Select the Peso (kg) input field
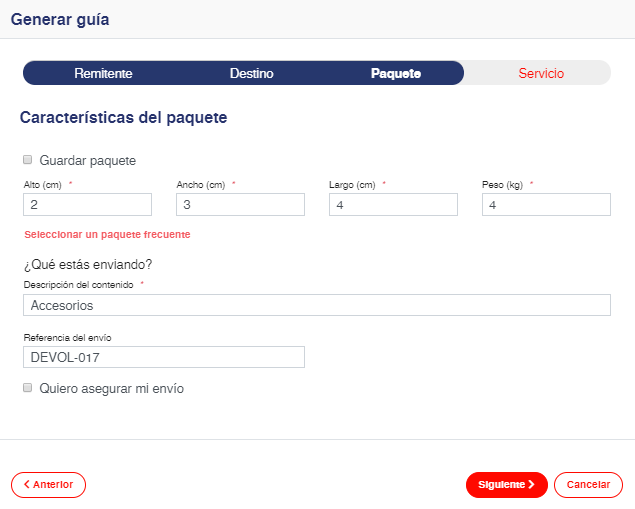 [546, 204]
